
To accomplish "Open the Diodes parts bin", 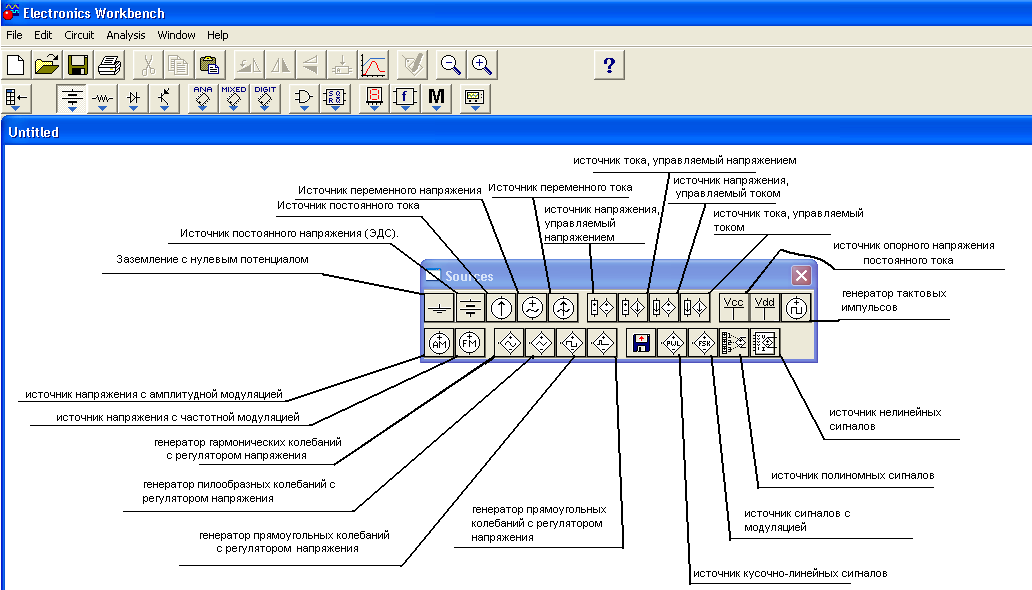I will [x=134, y=98].
